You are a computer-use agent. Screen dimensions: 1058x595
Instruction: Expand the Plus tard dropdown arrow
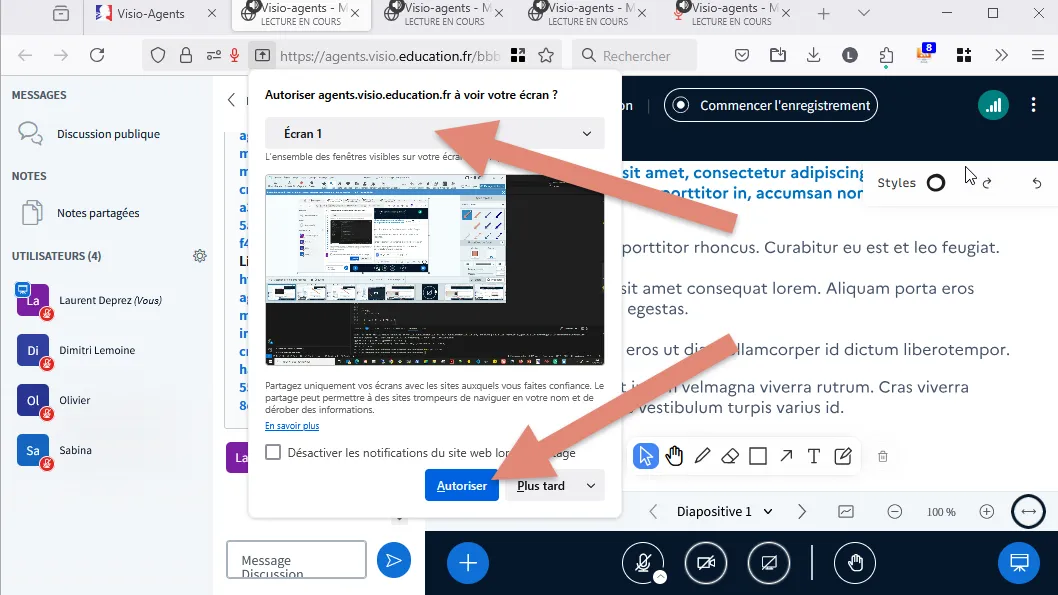(x=591, y=485)
